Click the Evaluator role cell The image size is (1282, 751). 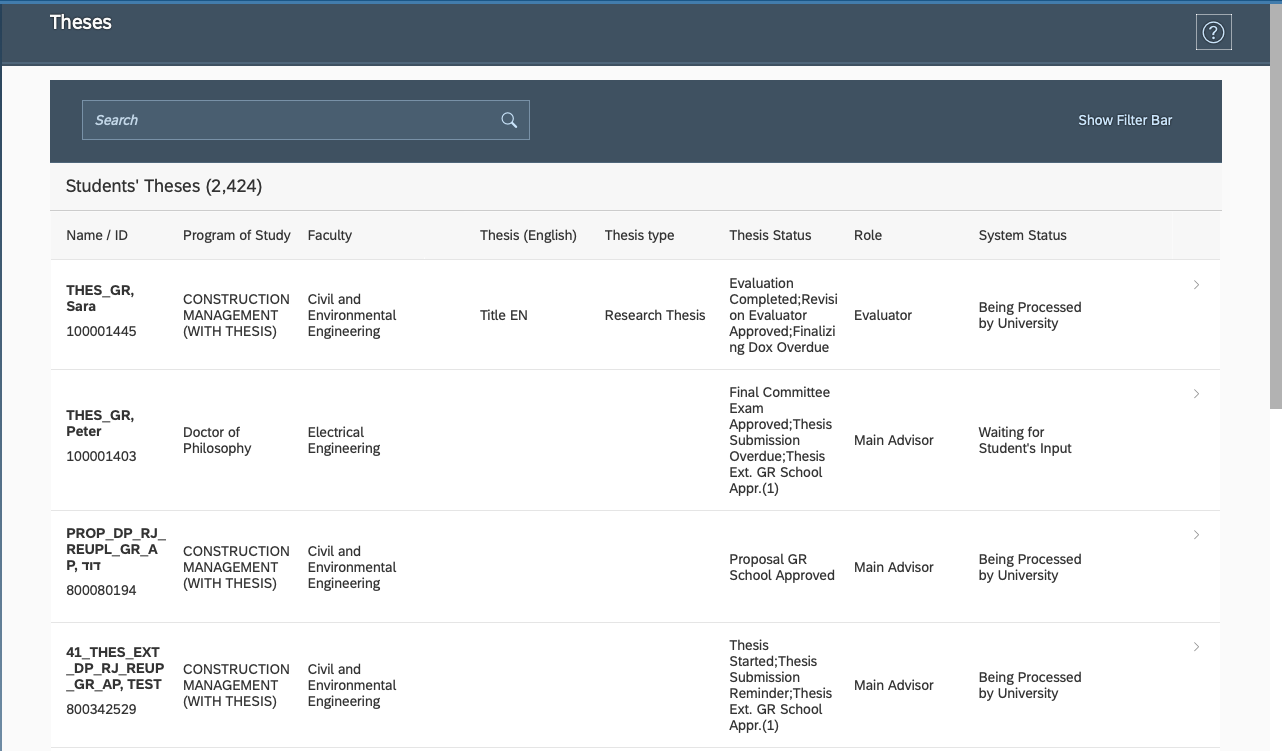(883, 315)
